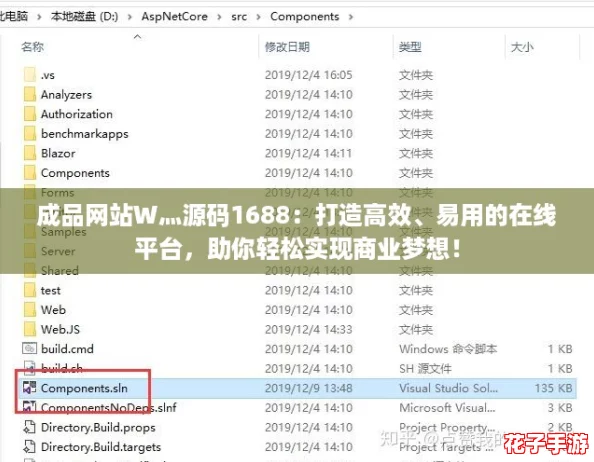This screenshot has height=462, width=594.
Task: Select the Blazor folder name
Action: click(58, 153)
